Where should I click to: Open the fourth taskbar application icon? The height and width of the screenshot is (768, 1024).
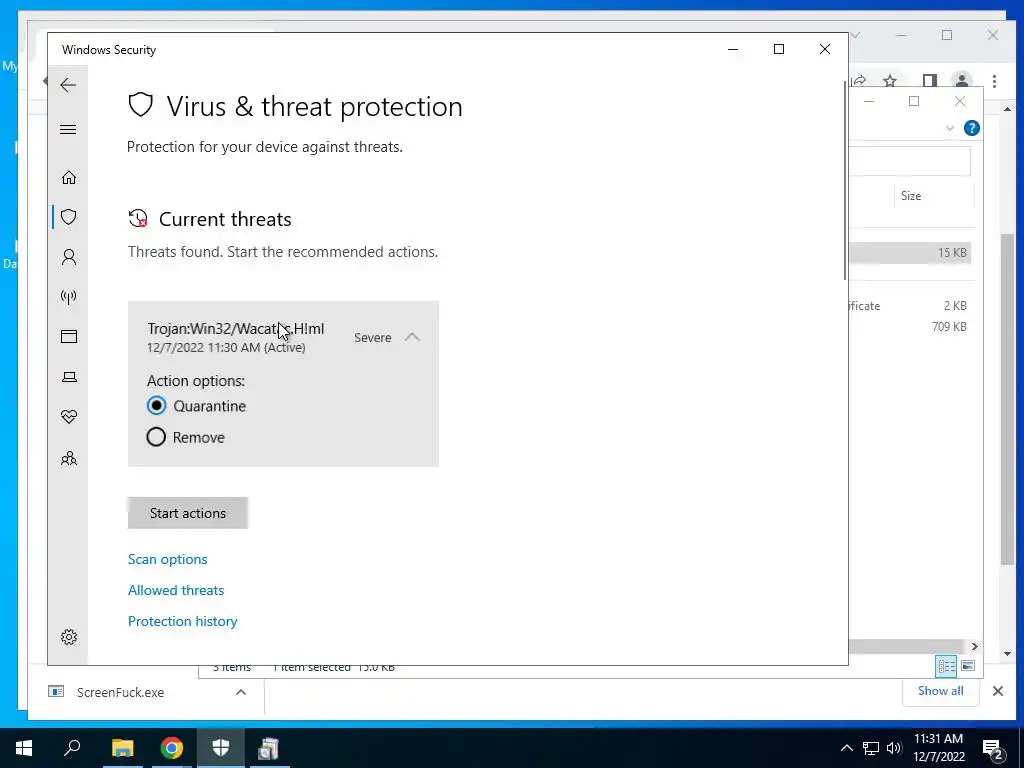268,748
